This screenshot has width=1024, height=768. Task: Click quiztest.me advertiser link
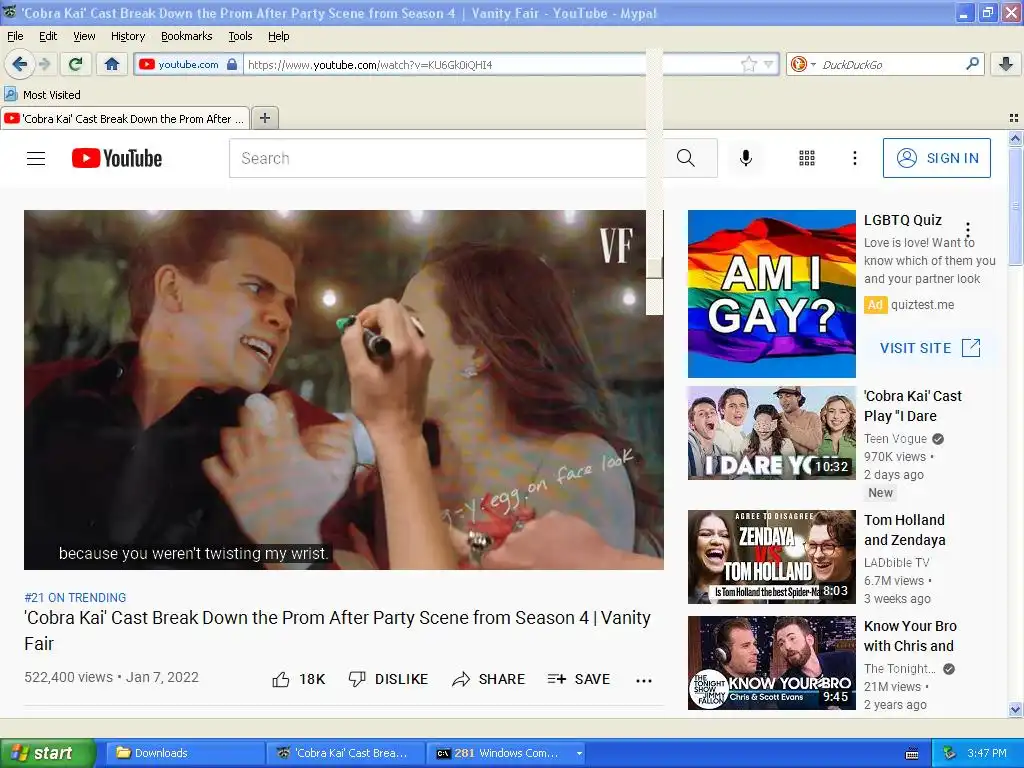tap(922, 305)
